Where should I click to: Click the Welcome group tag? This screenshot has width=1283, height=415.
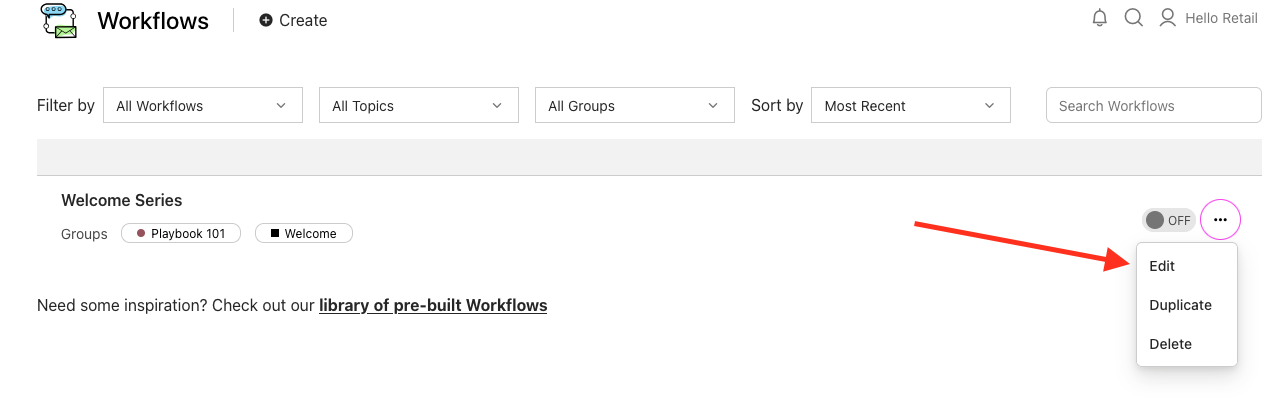point(304,234)
